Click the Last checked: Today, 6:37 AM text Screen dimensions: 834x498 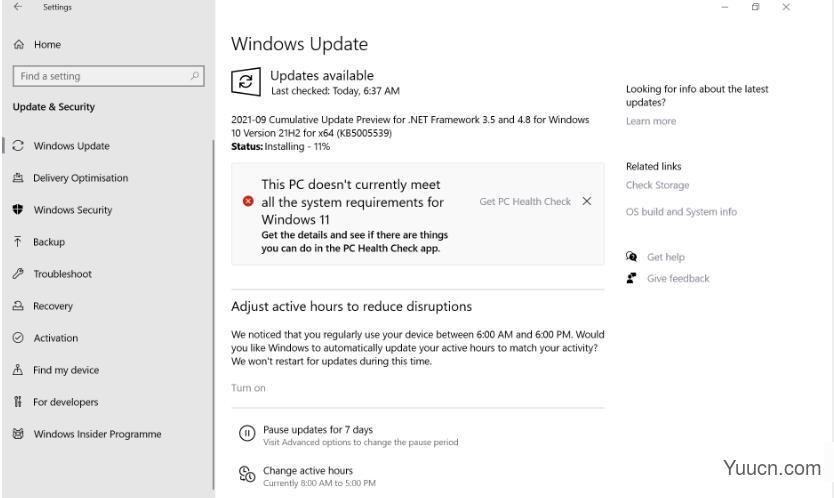(x=335, y=90)
